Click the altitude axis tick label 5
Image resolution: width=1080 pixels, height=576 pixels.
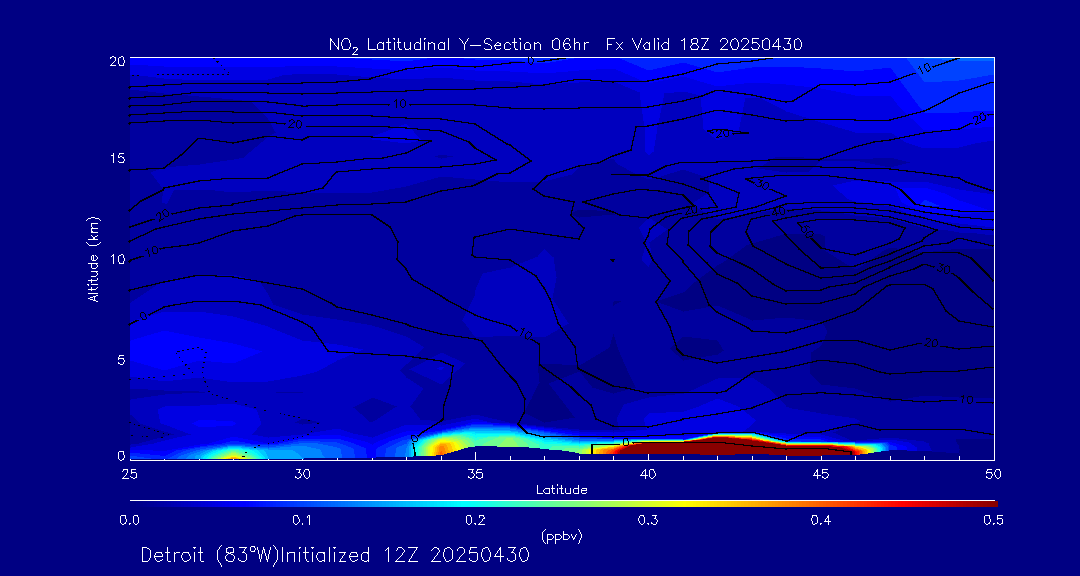(x=121, y=360)
